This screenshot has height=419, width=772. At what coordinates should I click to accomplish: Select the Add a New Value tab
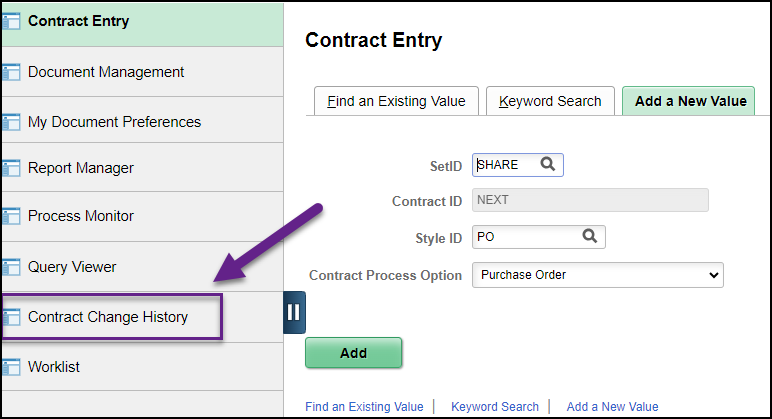coord(689,101)
